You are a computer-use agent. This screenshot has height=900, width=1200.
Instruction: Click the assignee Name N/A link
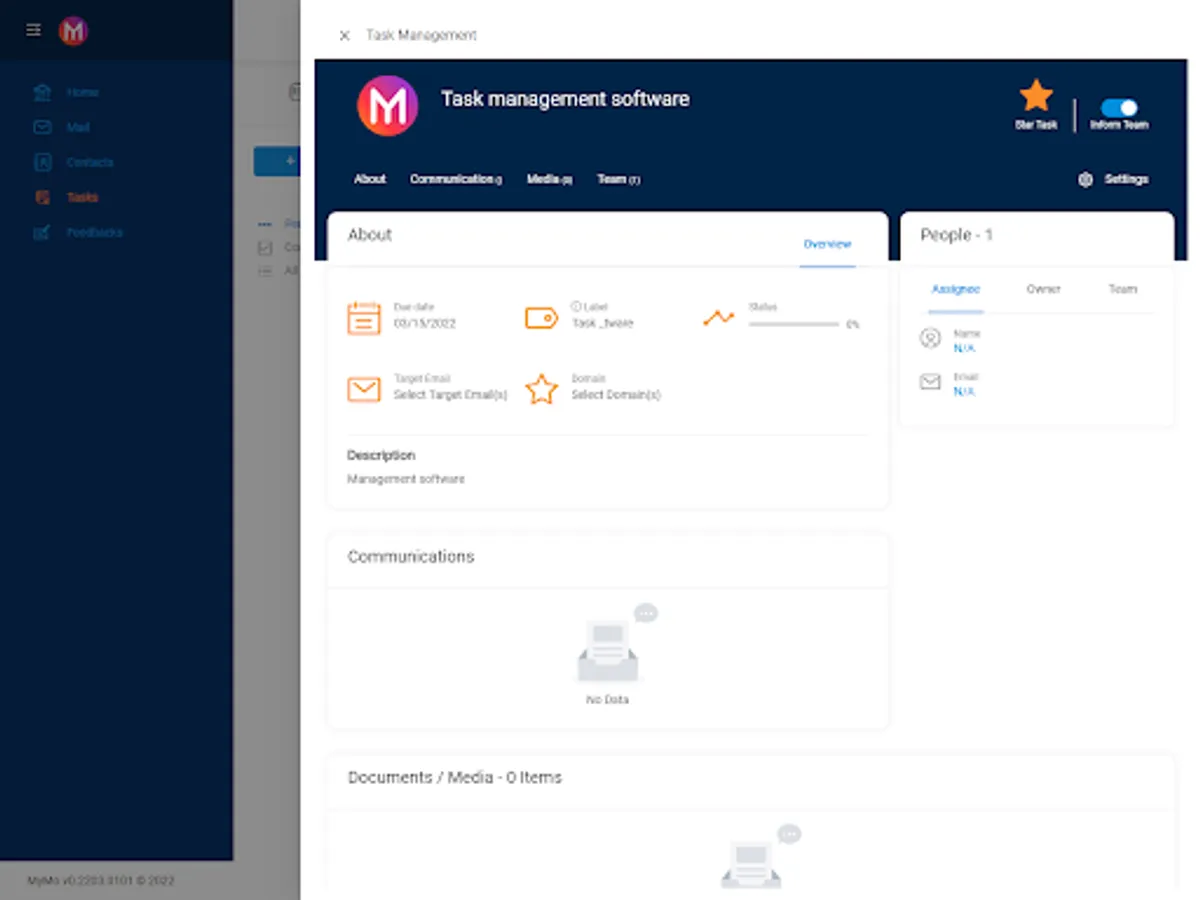point(964,349)
